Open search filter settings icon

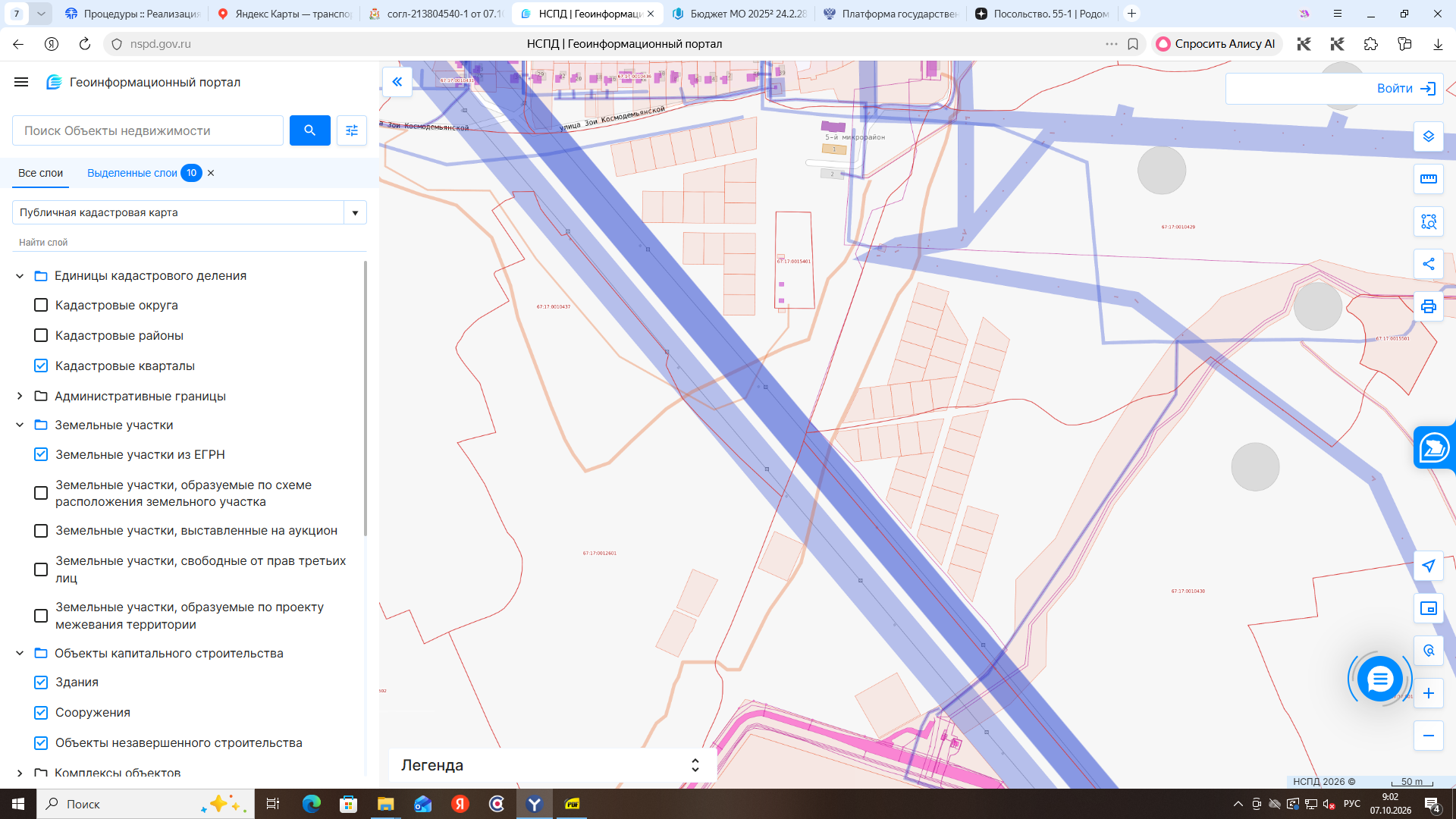pos(352,130)
